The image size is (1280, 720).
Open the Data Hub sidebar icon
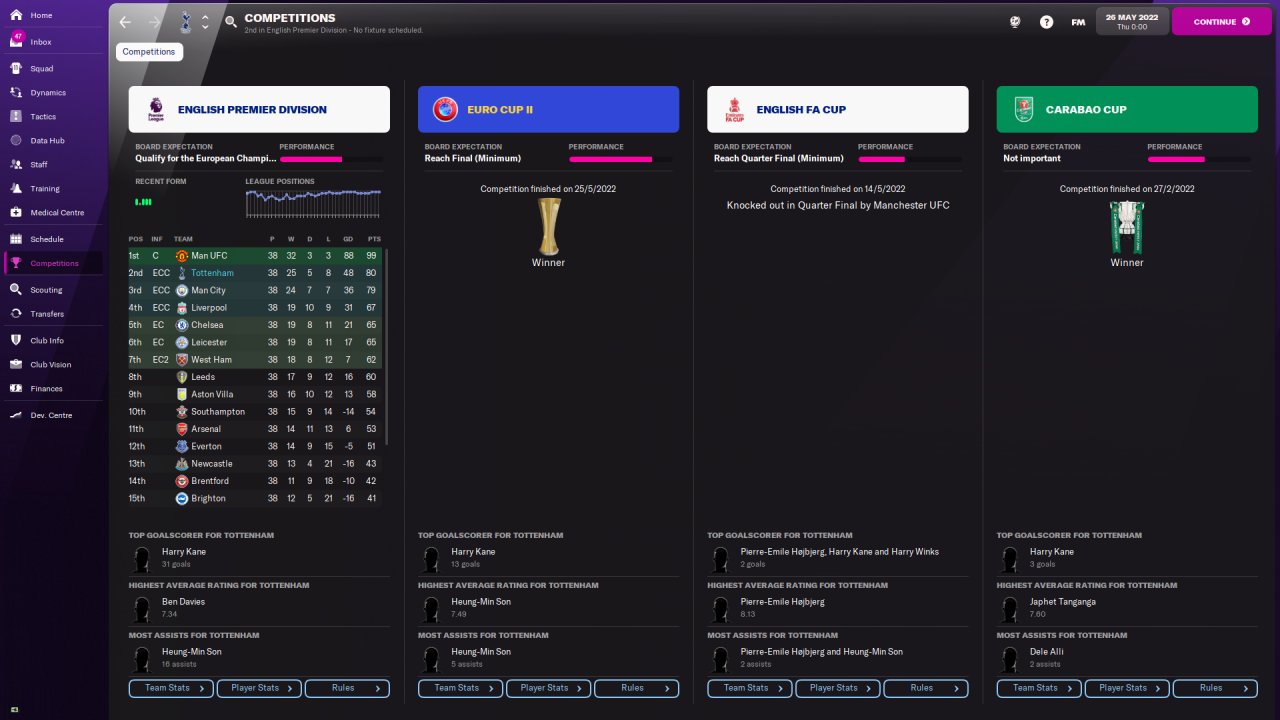(16, 141)
